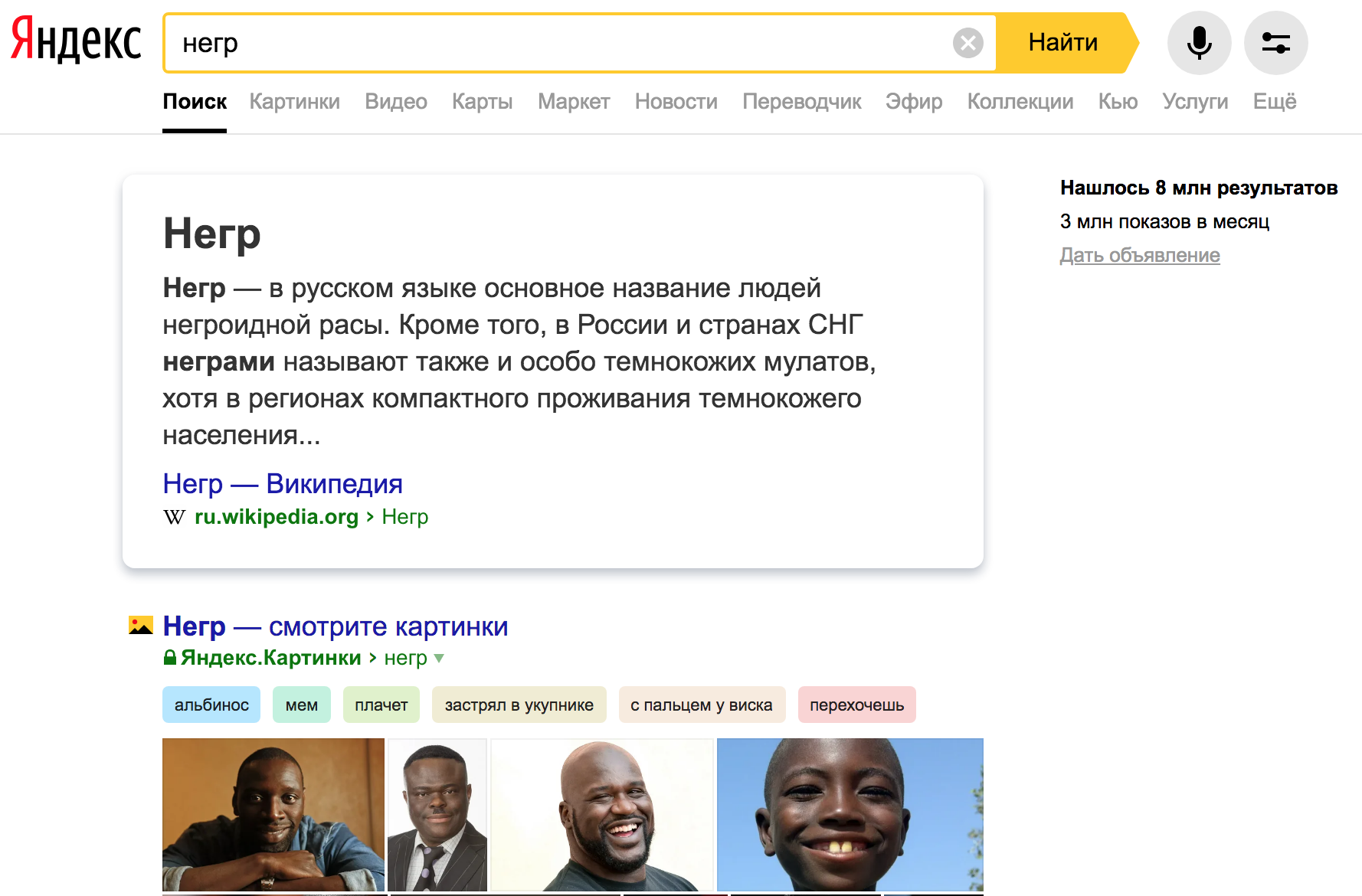This screenshot has height=896, width=1362.
Task: Open the Услуги tab
Action: coord(1195,102)
